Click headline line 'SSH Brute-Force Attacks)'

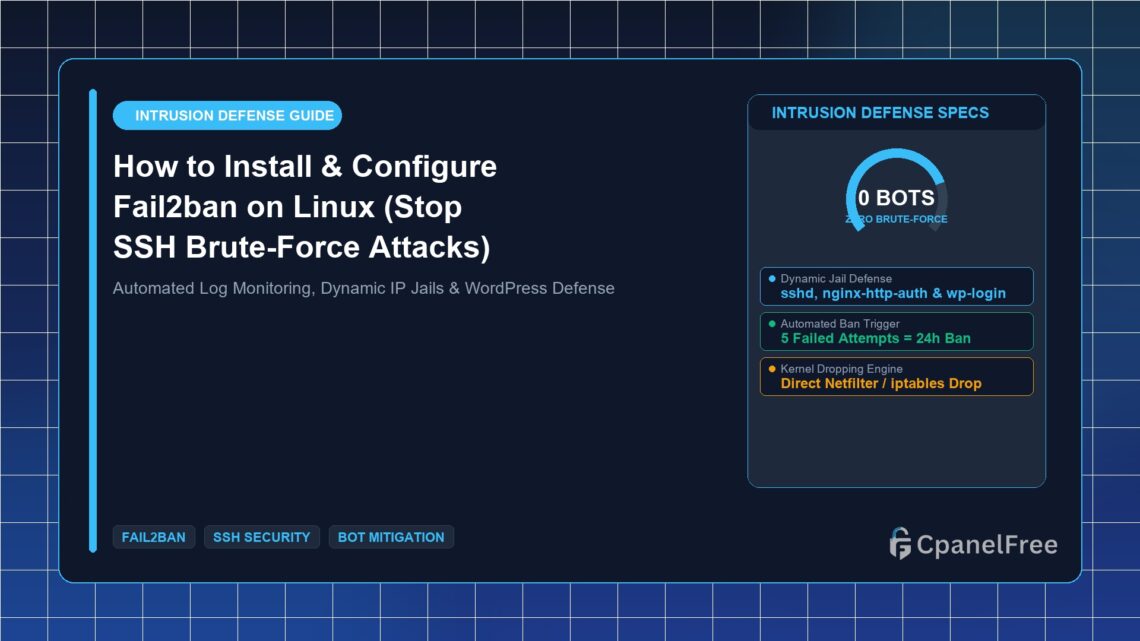(302, 247)
